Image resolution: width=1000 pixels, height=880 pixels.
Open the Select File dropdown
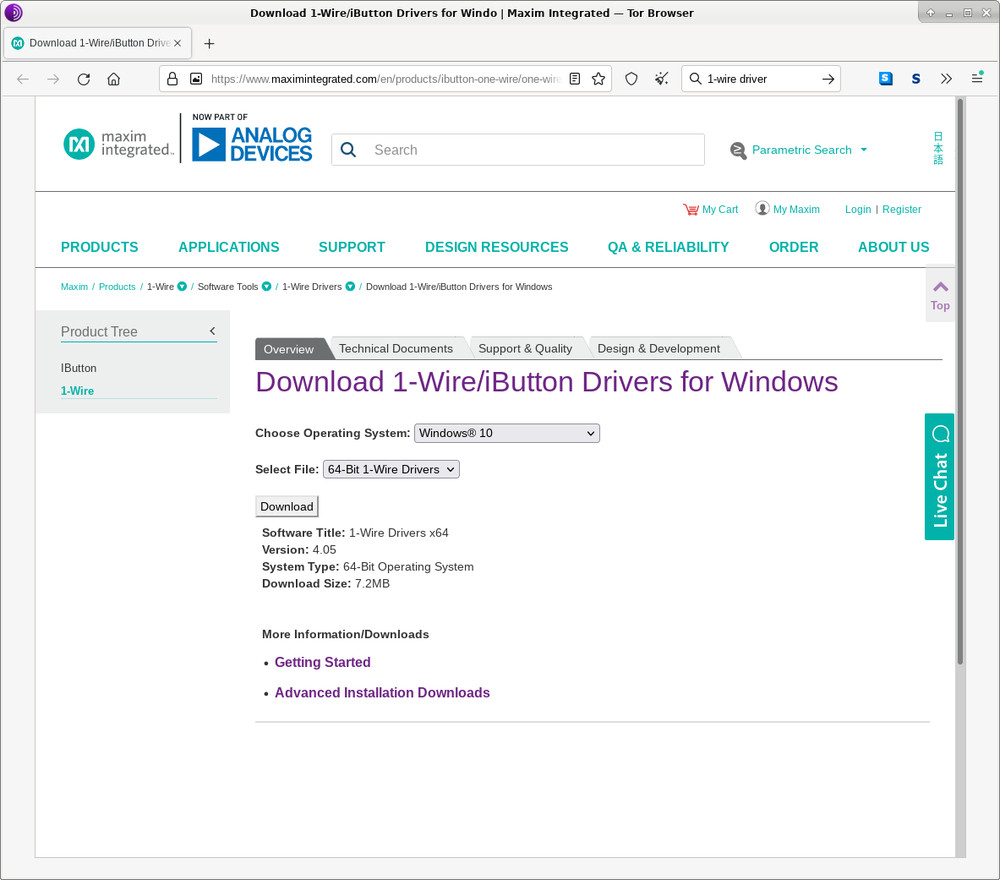coord(391,469)
